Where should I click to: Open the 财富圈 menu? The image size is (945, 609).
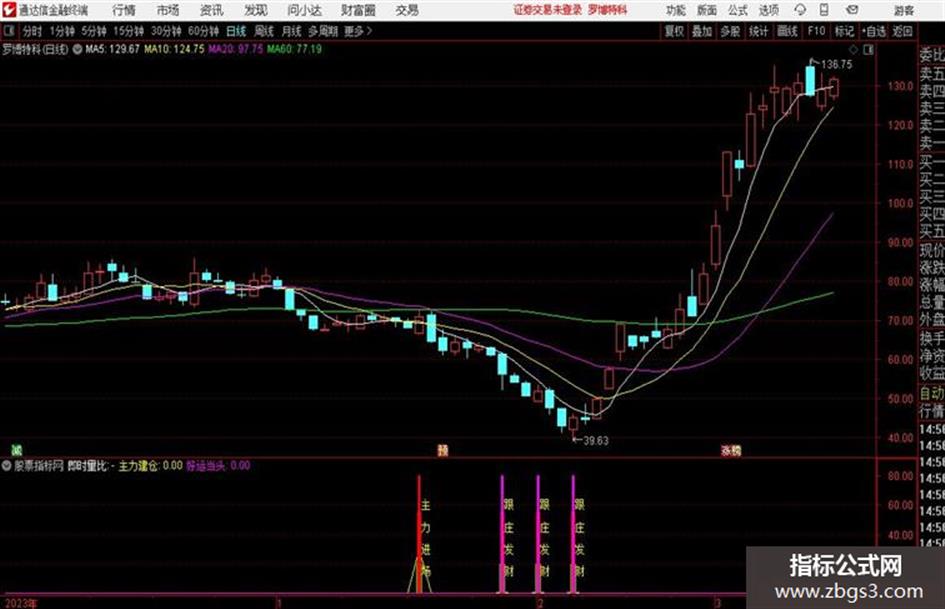[358, 10]
